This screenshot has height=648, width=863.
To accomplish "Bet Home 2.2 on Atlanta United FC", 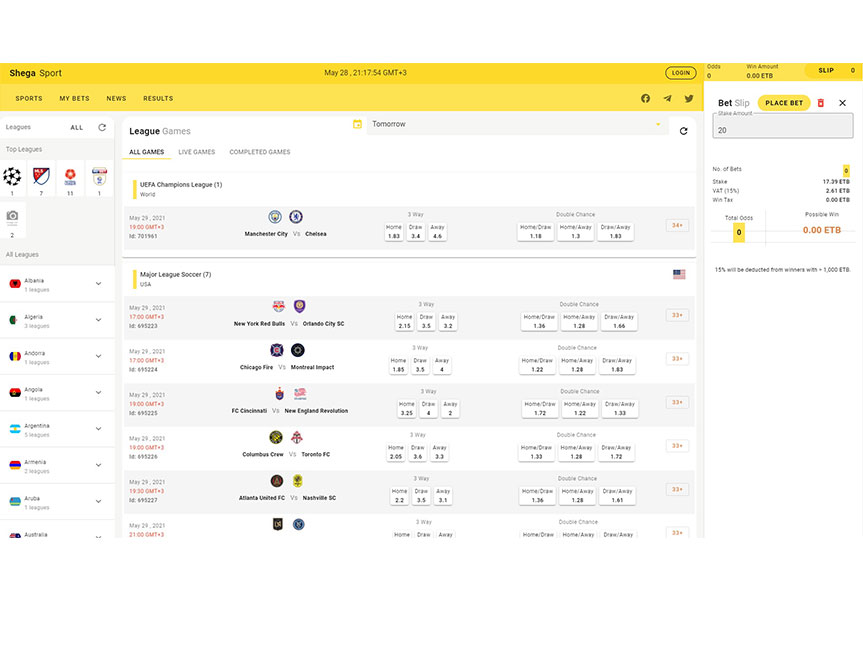I will tap(400, 495).
